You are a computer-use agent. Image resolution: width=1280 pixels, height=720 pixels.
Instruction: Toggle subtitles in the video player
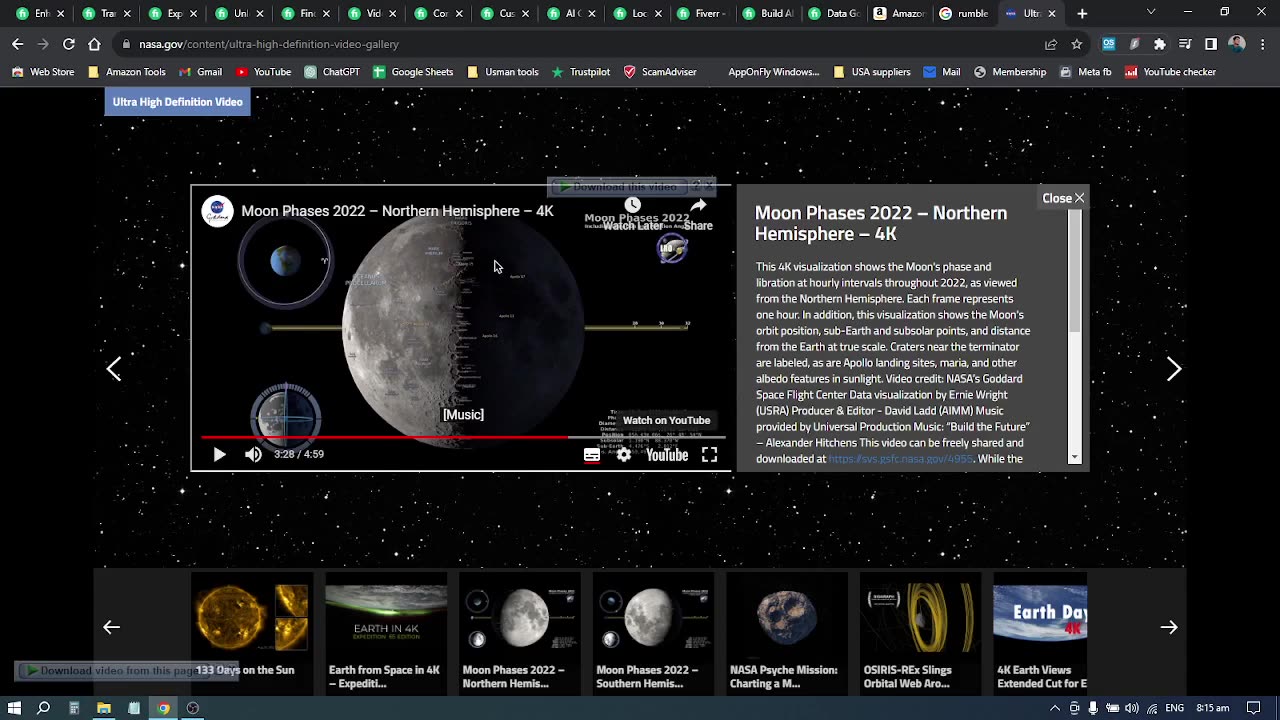point(592,455)
